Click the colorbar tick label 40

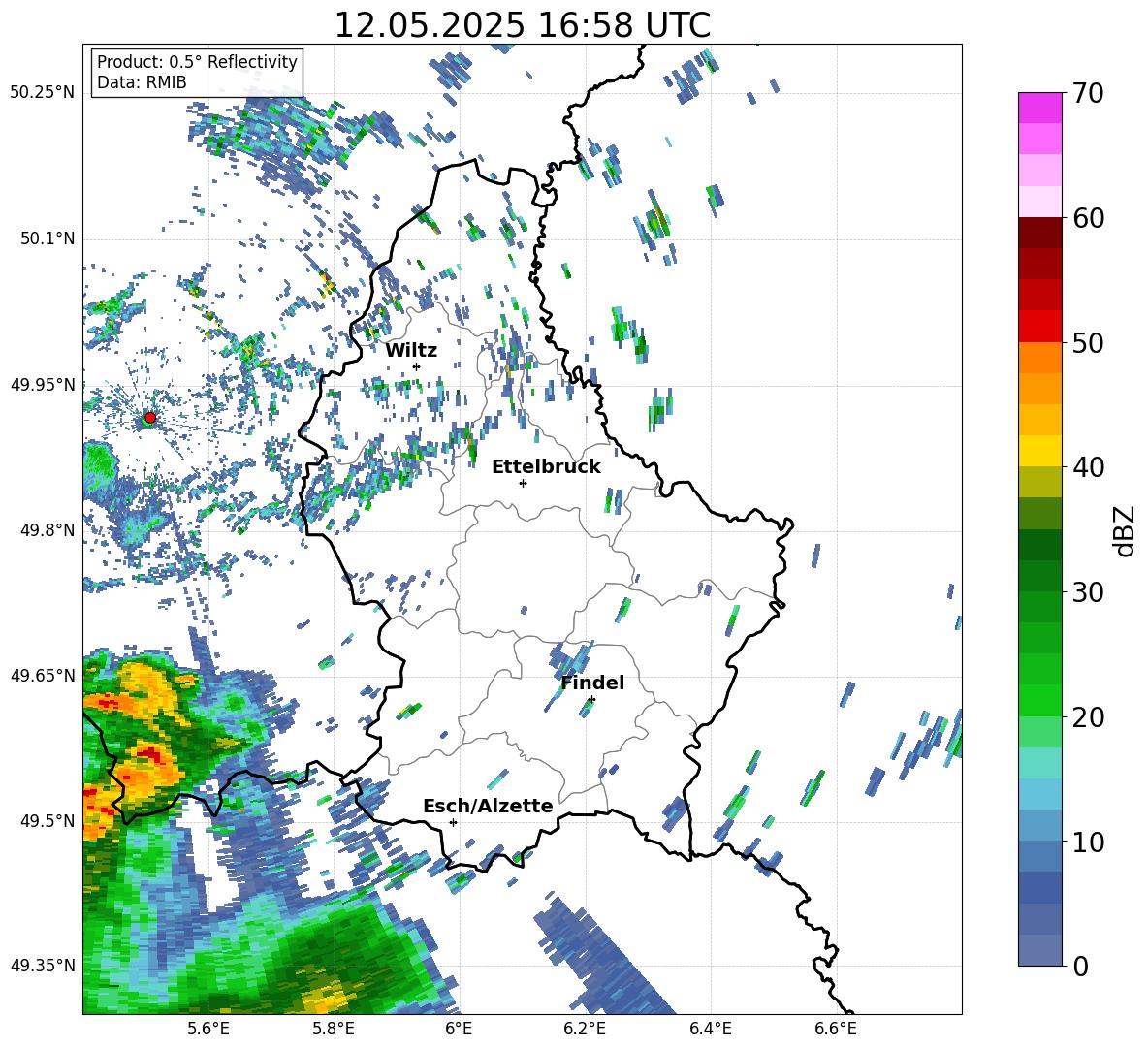[x=1088, y=467]
